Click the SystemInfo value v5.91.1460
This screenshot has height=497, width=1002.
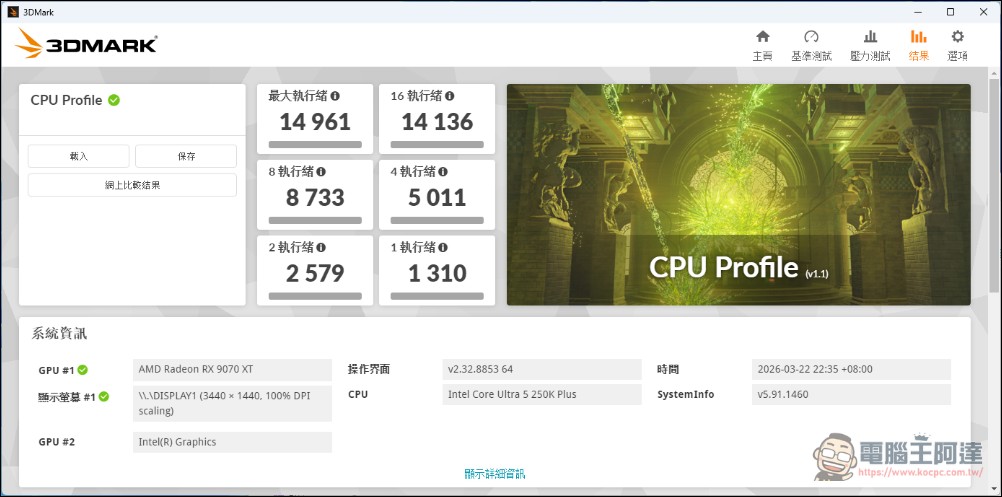(851, 394)
